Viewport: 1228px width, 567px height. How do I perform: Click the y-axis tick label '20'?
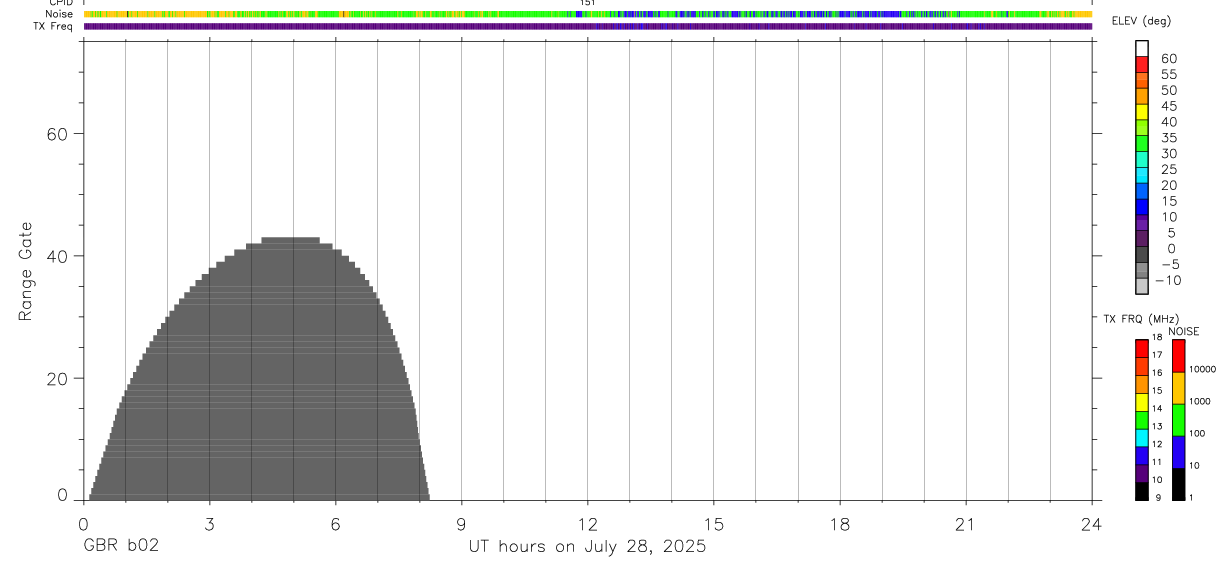(x=57, y=379)
